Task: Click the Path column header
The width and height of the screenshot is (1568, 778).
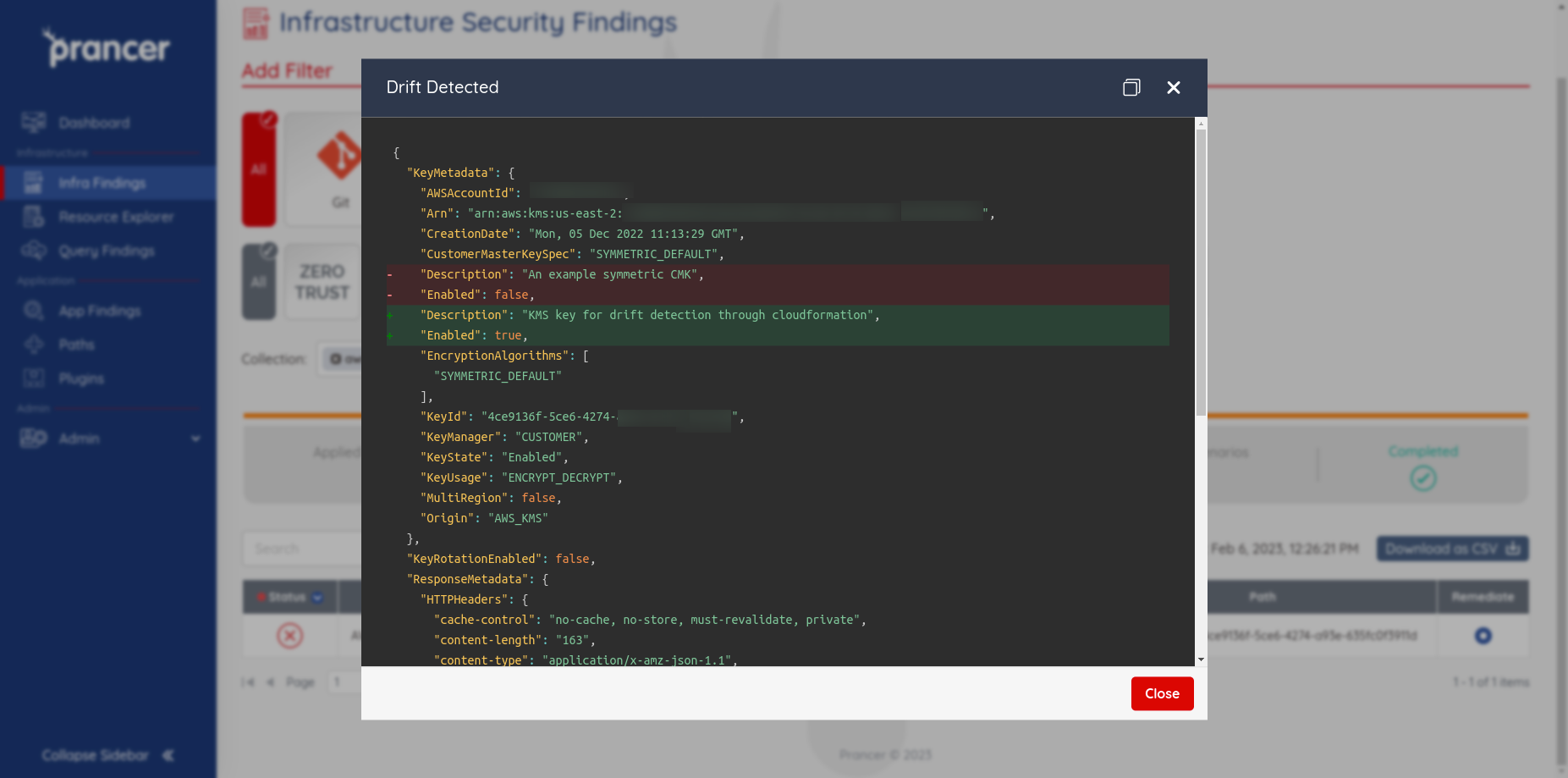Action: [x=1262, y=597]
